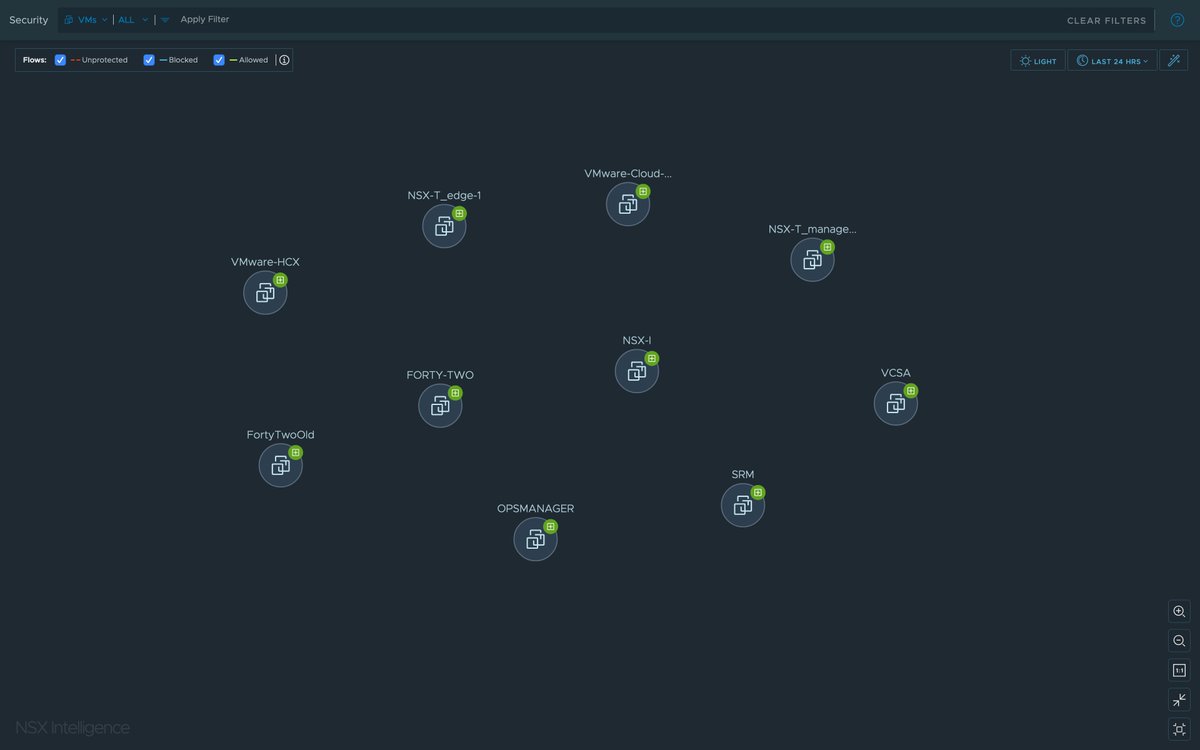This screenshot has height=750, width=1200.
Task: Reset the canvas to 1:1 scale
Action: pyautogui.click(x=1179, y=670)
